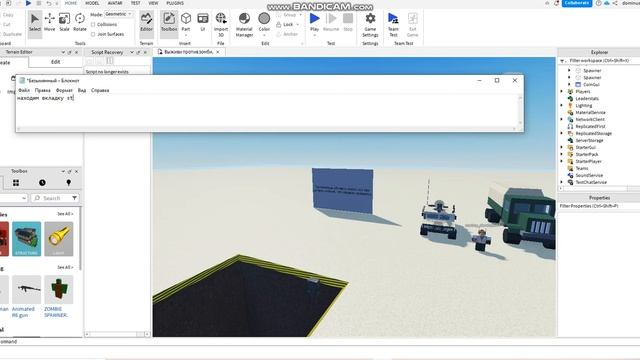640x360 pixels.
Task: Open the Toolbox creations bulb icon
Action: (x=69, y=183)
